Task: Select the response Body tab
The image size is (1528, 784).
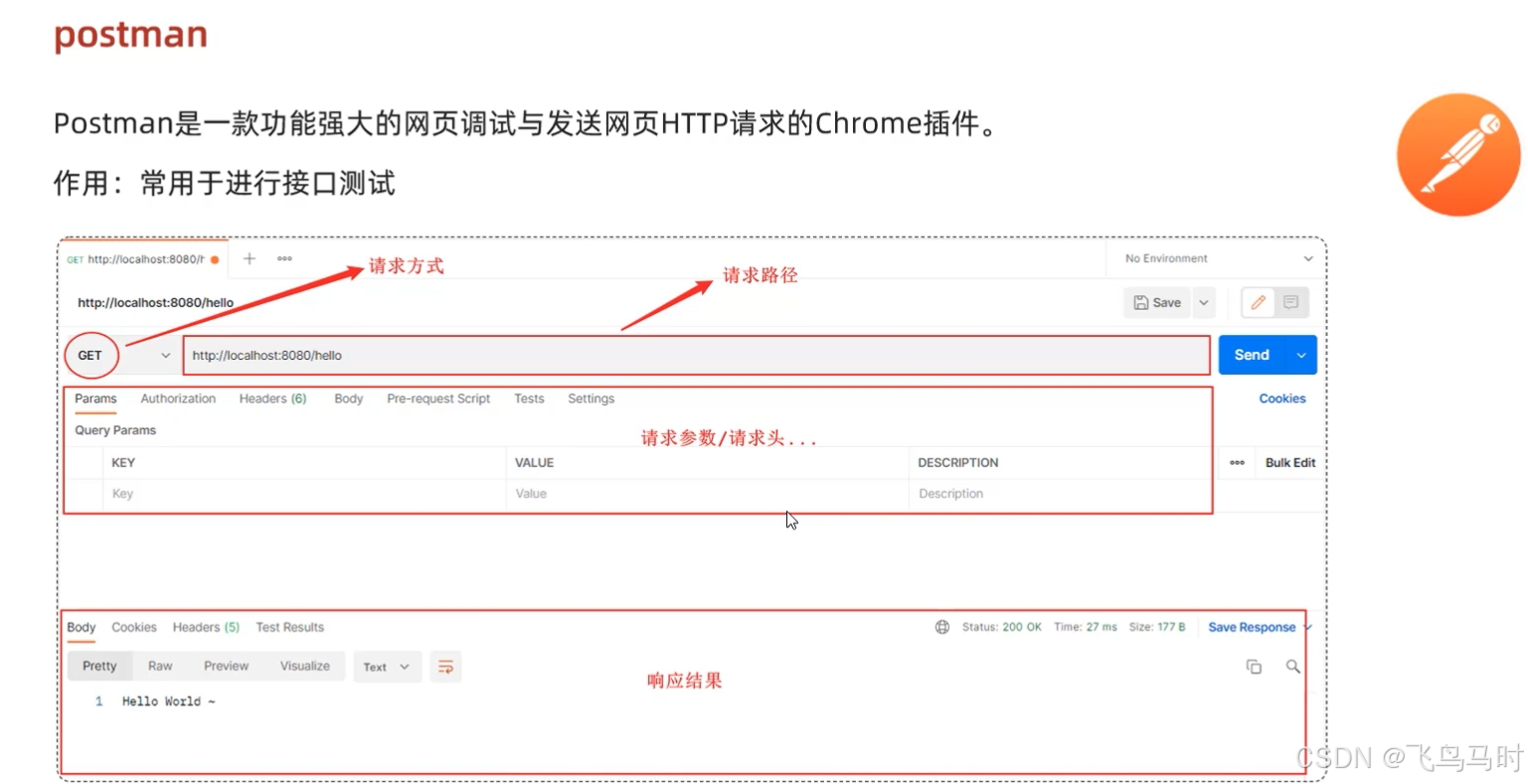Action: [x=82, y=627]
